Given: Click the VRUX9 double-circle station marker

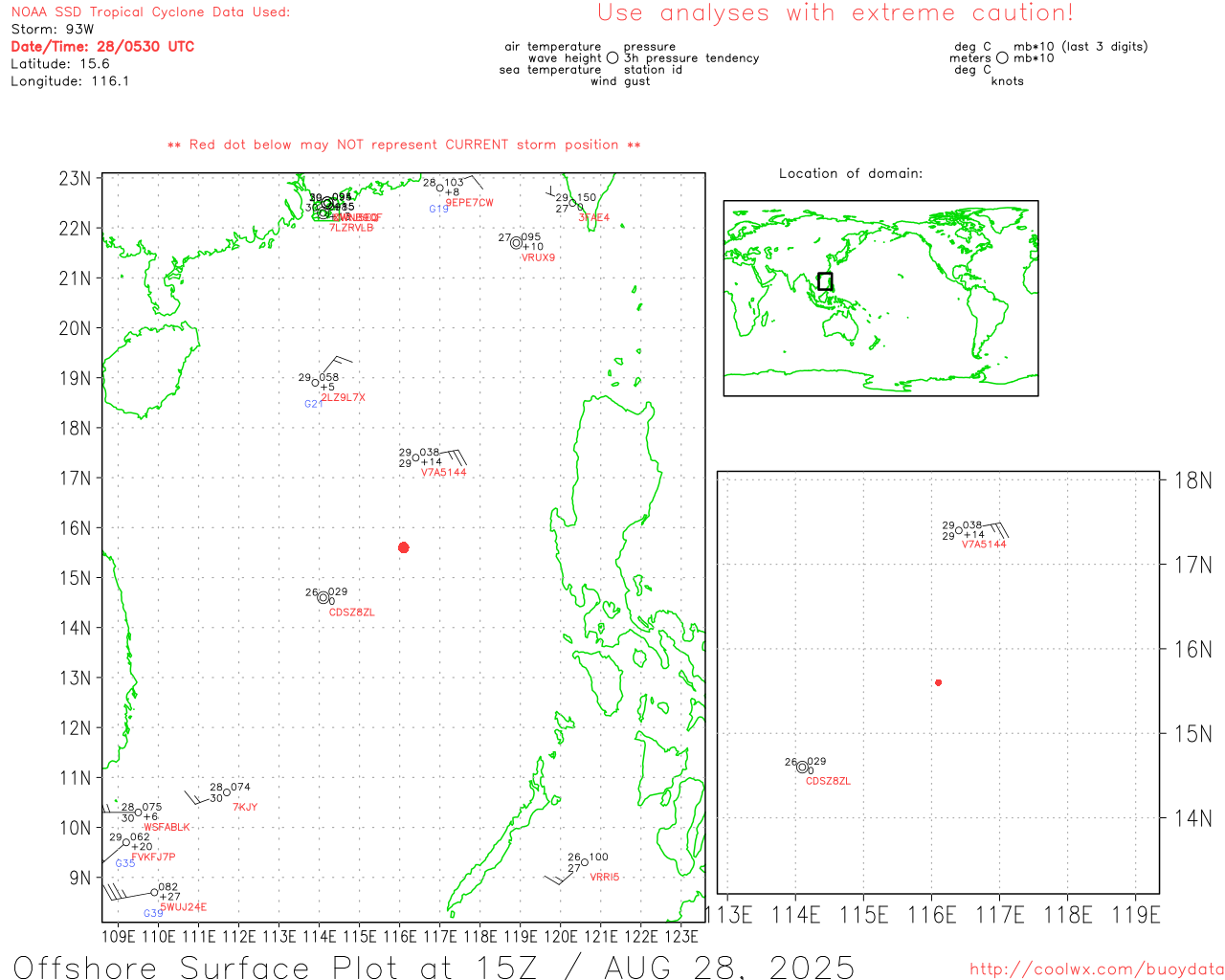Looking at the screenshot, I should [x=516, y=243].
